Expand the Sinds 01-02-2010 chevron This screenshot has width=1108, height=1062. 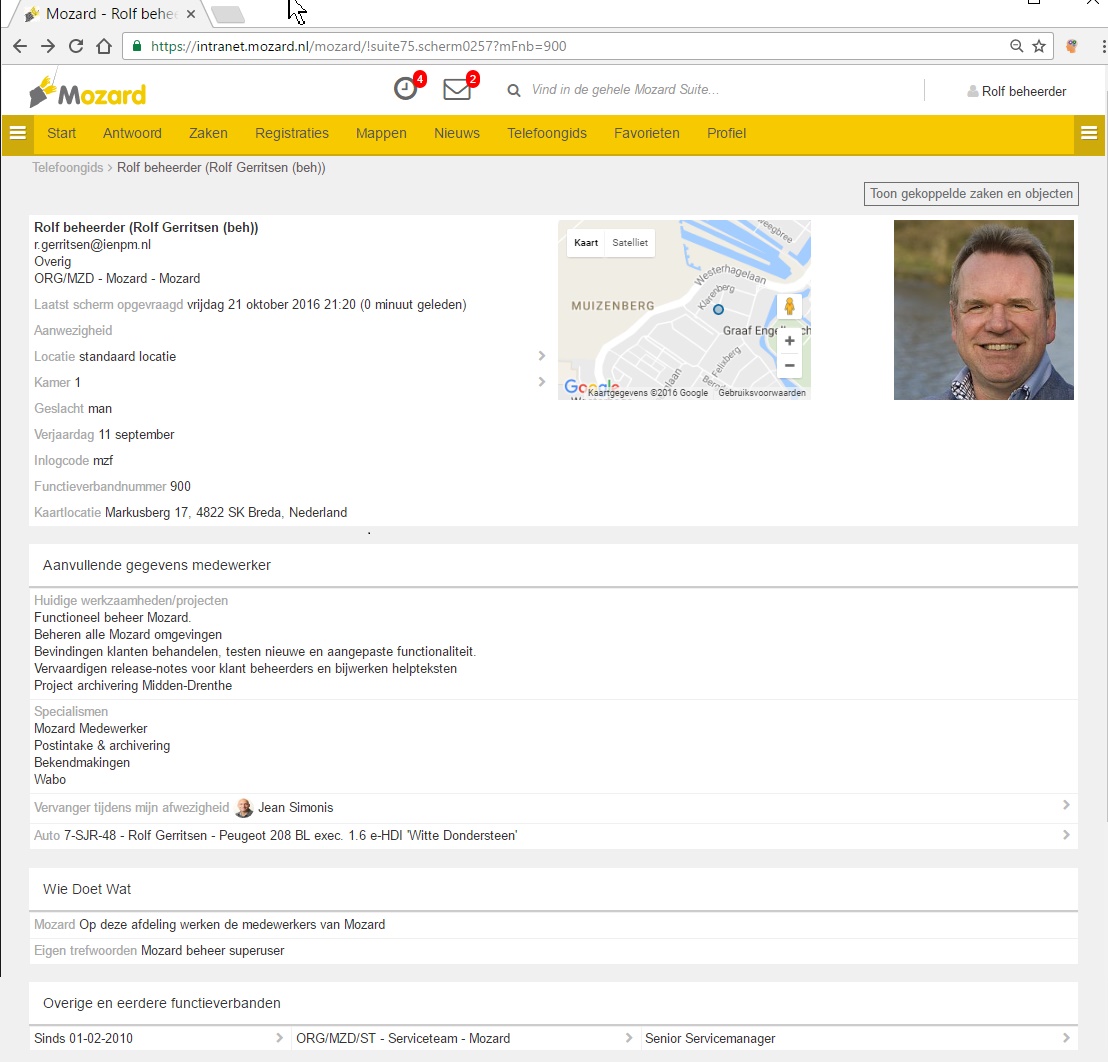coord(279,1038)
